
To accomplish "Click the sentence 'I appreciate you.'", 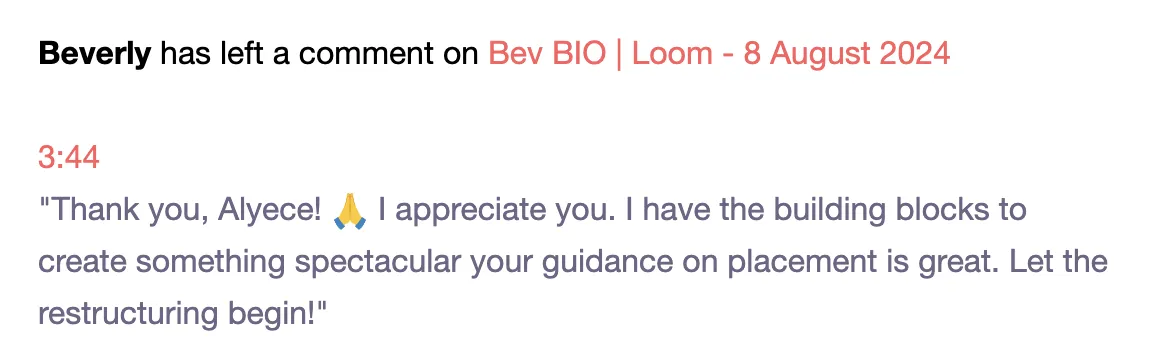I will [x=502, y=212].
